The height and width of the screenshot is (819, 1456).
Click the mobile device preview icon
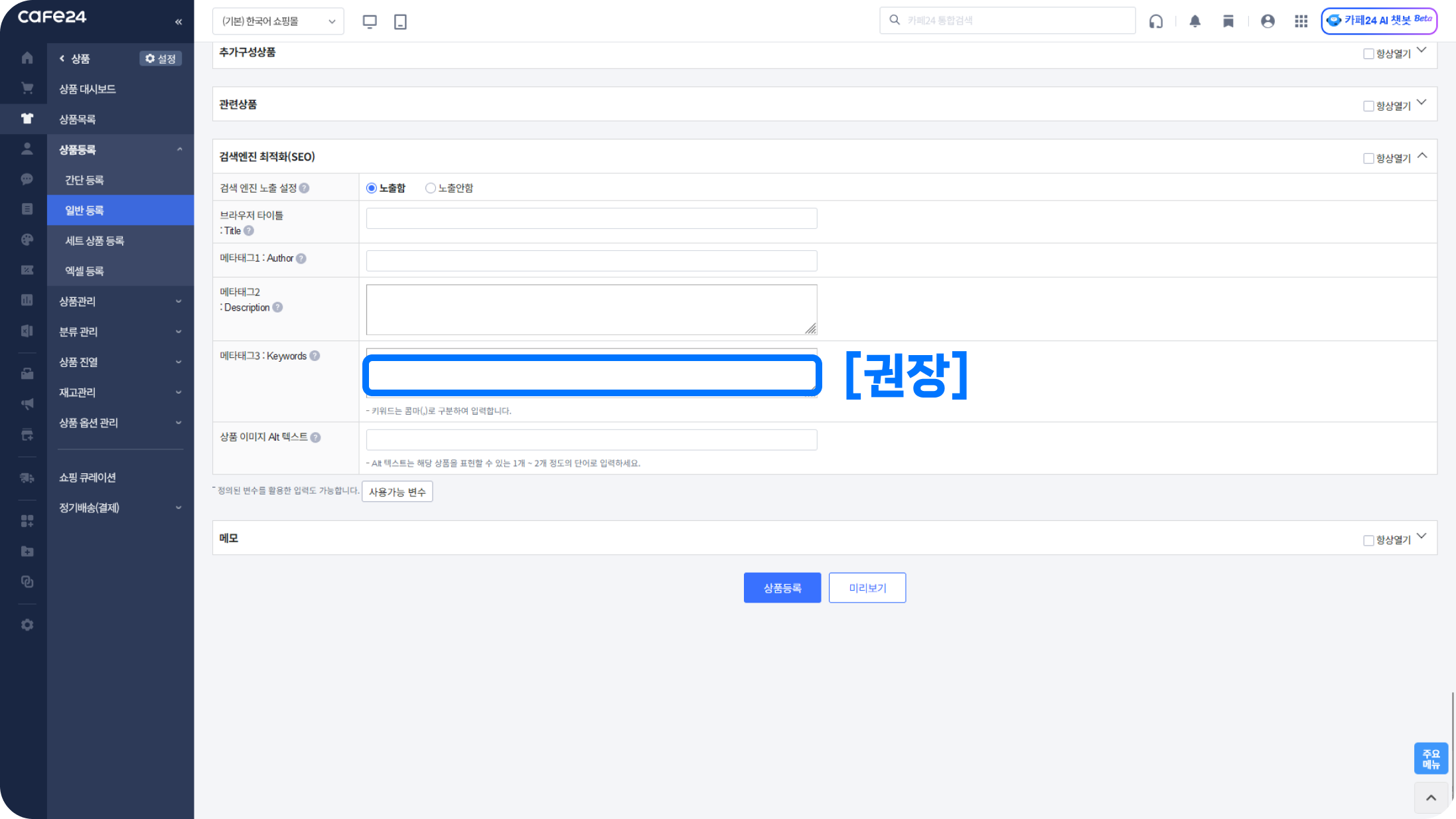[x=400, y=21]
